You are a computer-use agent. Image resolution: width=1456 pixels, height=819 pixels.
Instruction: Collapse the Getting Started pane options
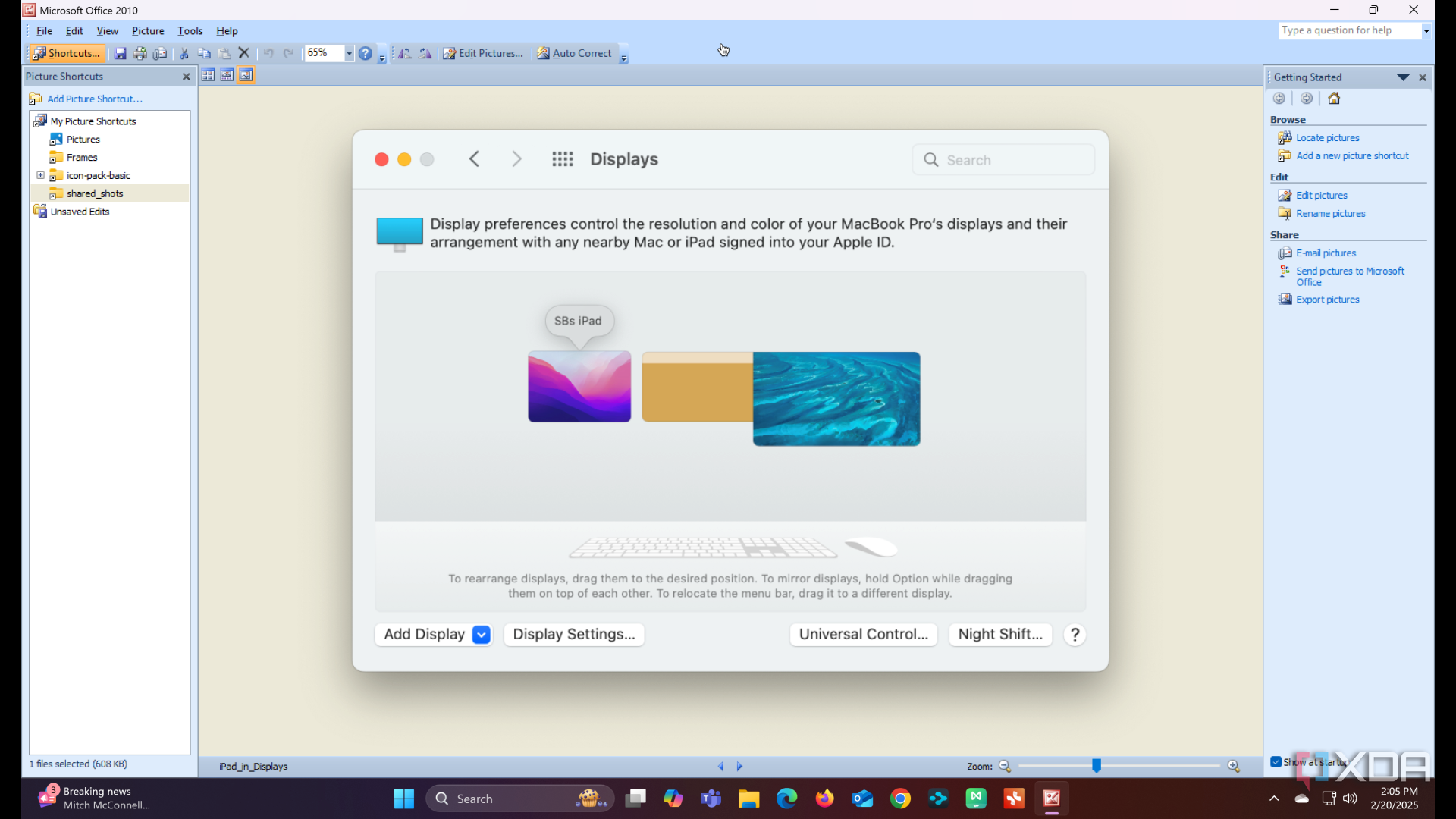[x=1401, y=77]
